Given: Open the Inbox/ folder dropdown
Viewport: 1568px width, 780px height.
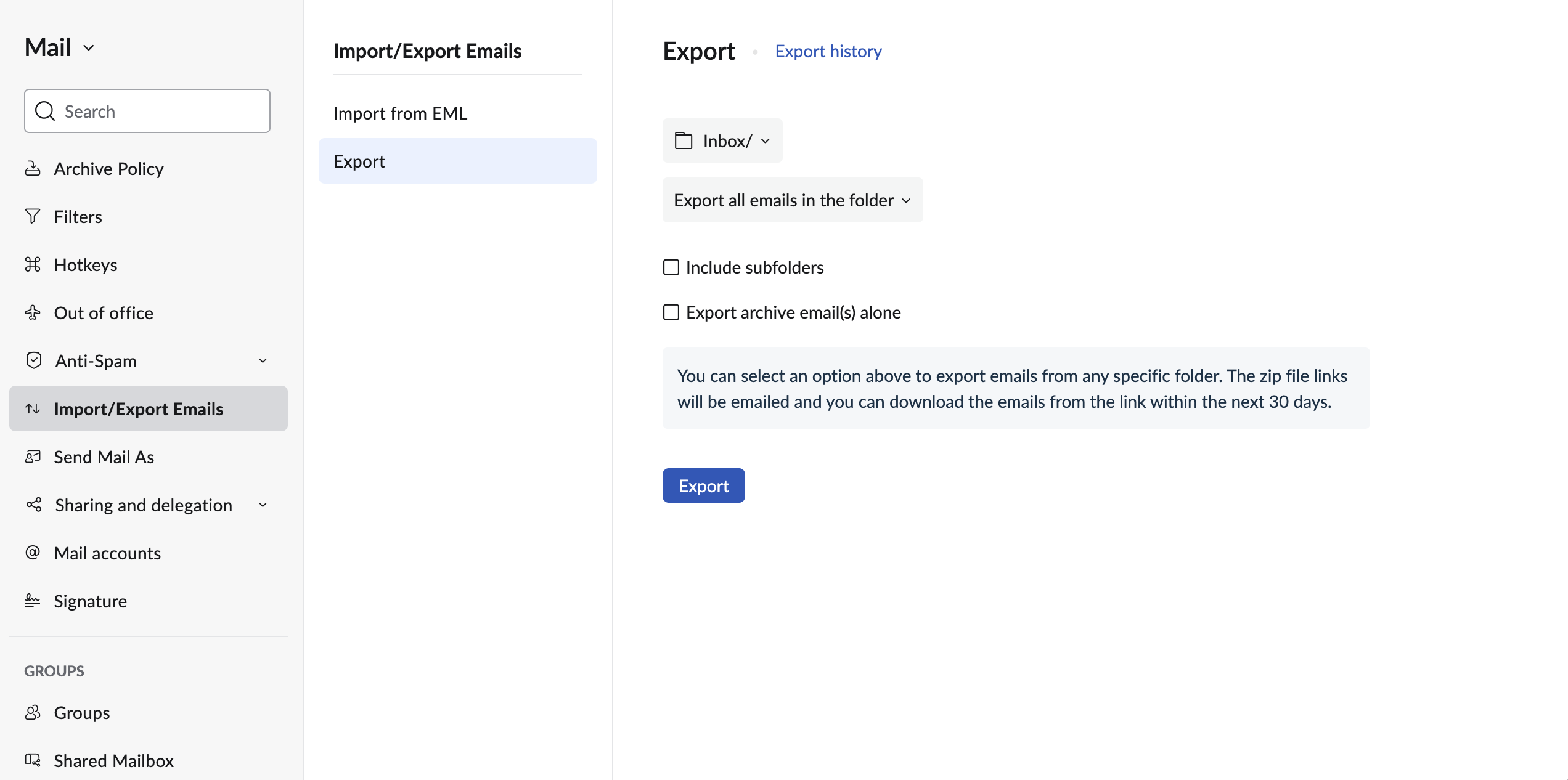Looking at the screenshot, I should tap(722, 140).
